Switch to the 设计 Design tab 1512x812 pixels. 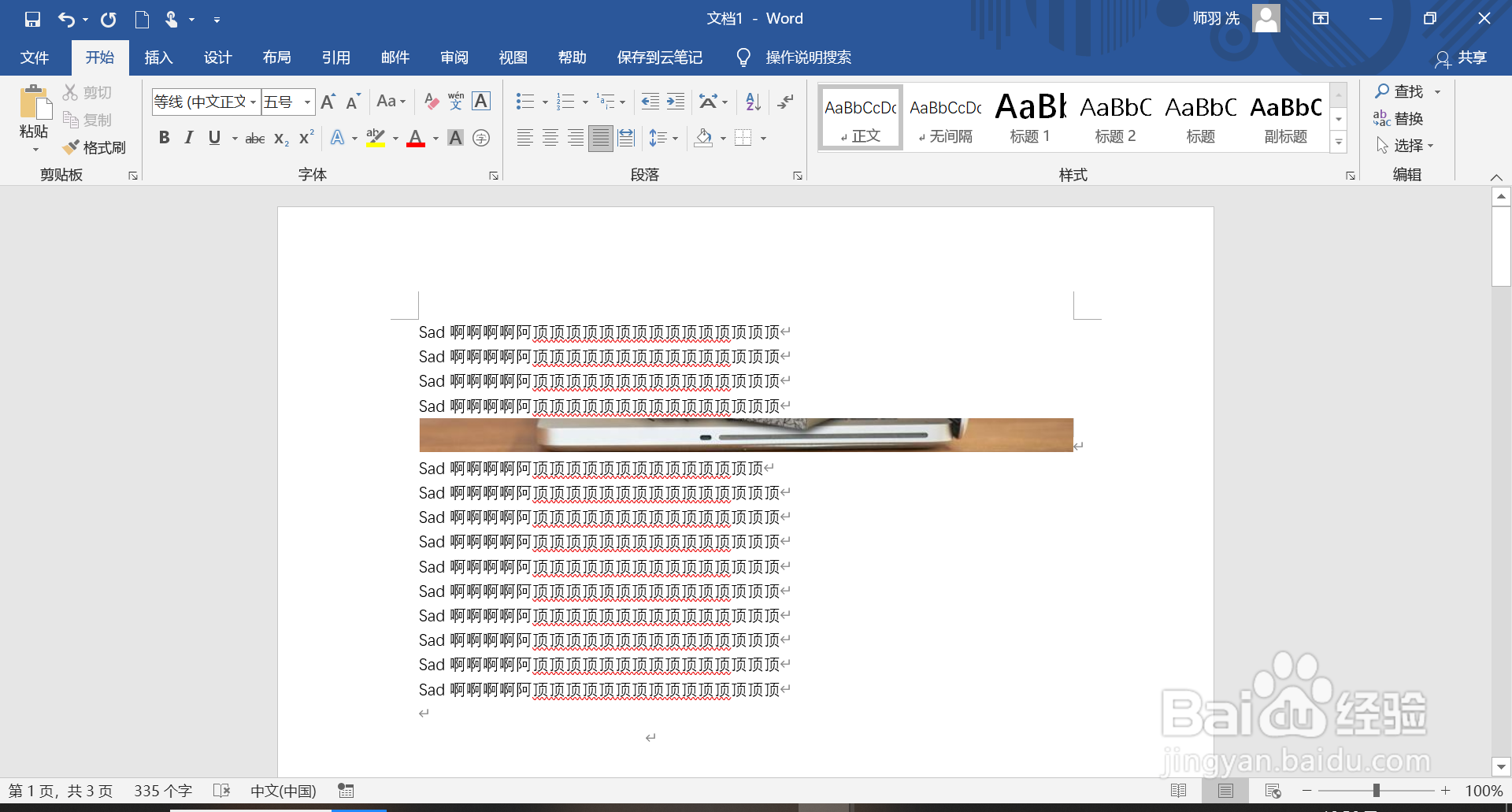pyautogui.click(x=217, y=57)
